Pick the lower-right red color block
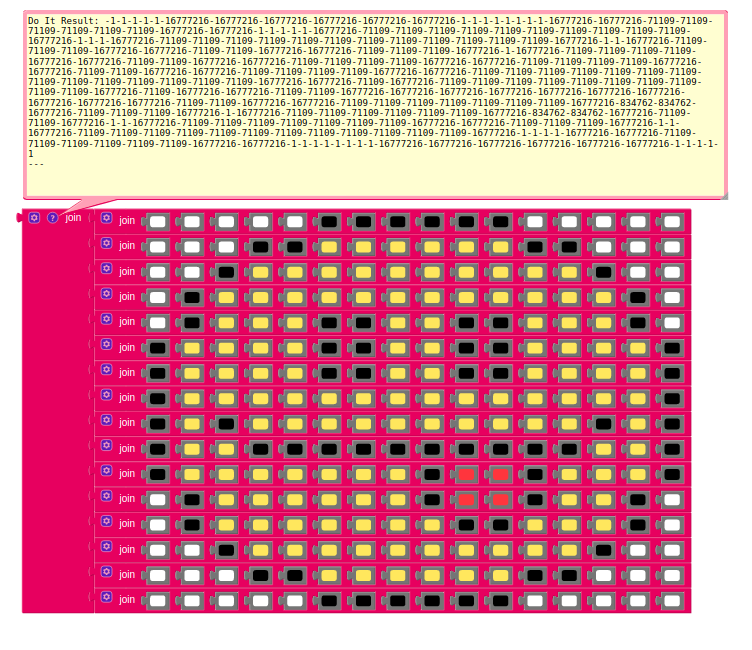The image size is (752, 650). [500, 500]
